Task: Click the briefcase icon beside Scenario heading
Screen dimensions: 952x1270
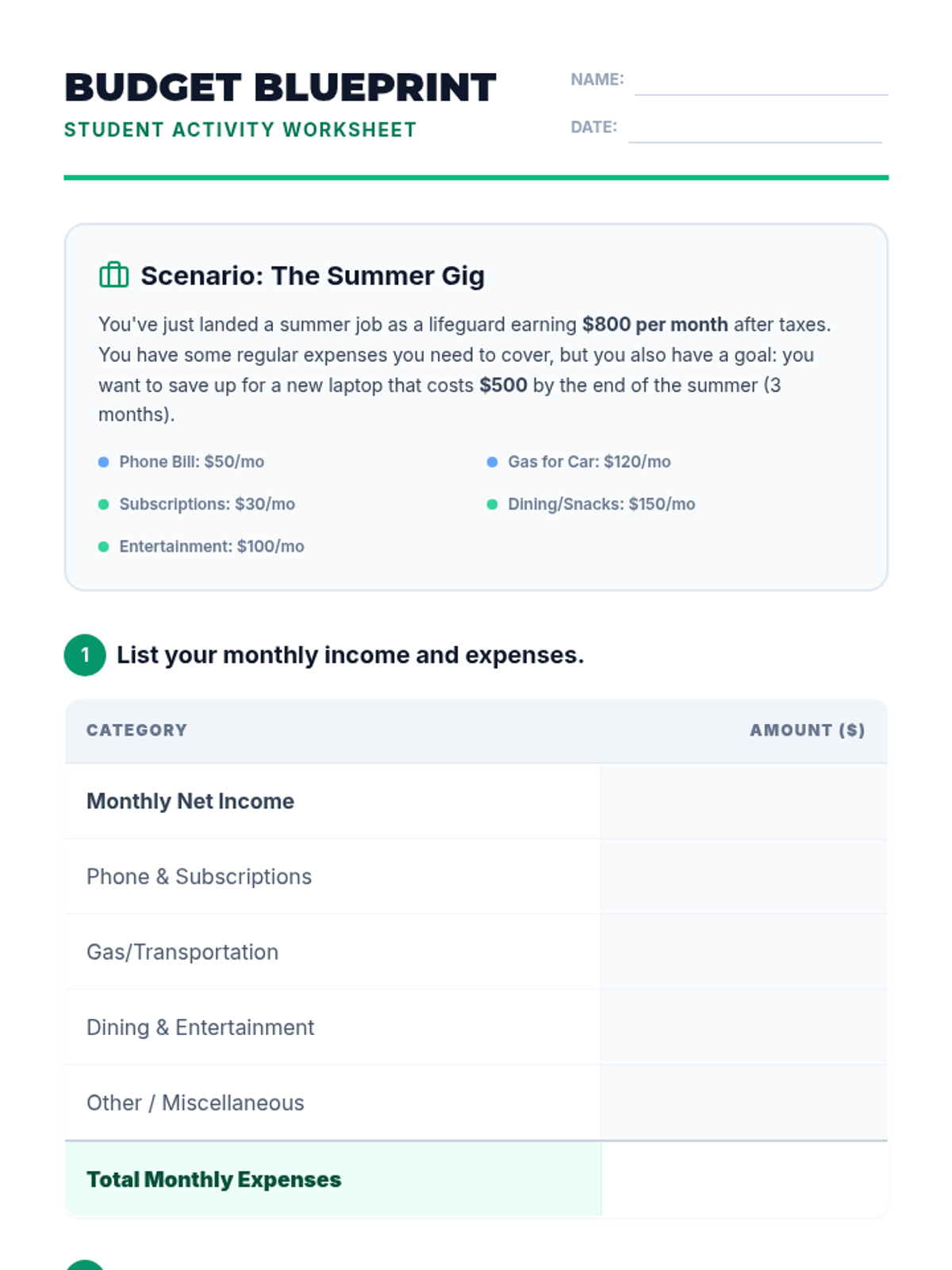Action: point(113,275)
